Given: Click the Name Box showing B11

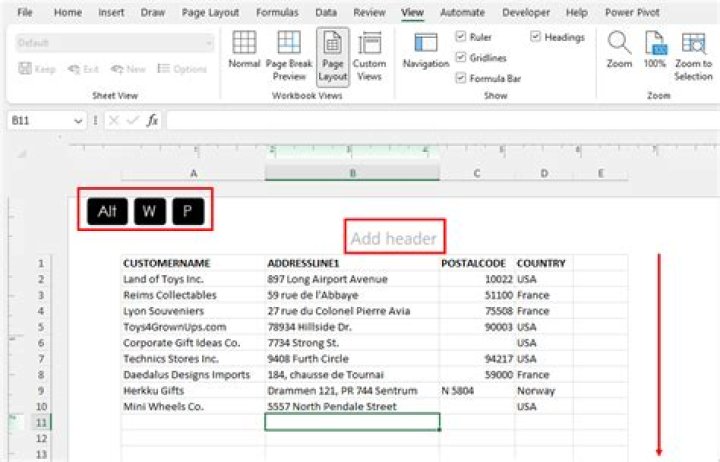Looking at the screenshot, I should pos(39,121).
